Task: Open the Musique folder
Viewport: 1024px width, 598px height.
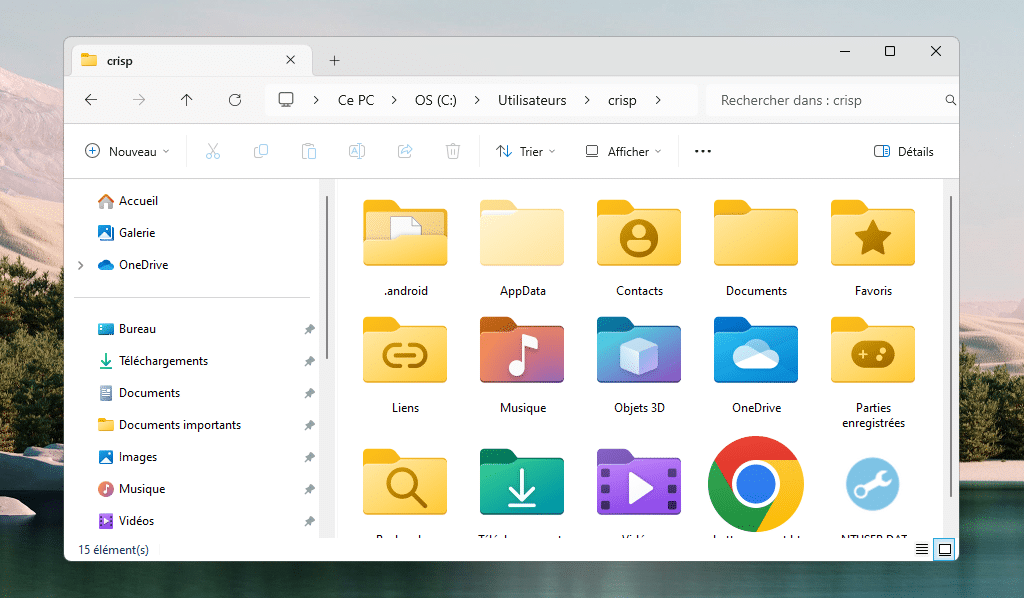Action: click(x=521, y=358)
